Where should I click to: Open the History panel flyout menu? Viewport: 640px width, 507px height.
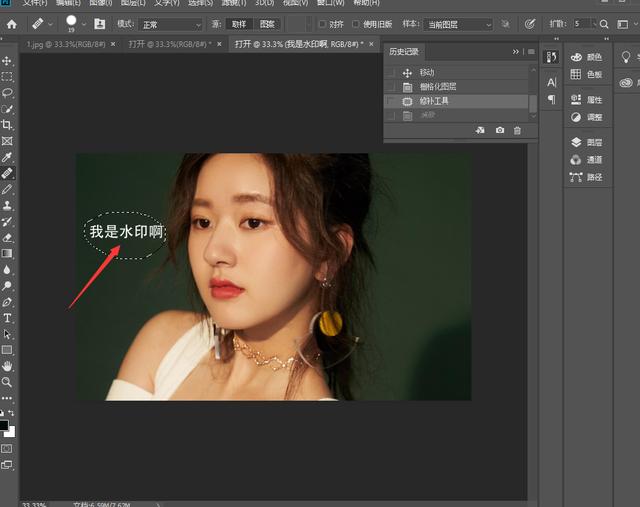click(531, 51)
